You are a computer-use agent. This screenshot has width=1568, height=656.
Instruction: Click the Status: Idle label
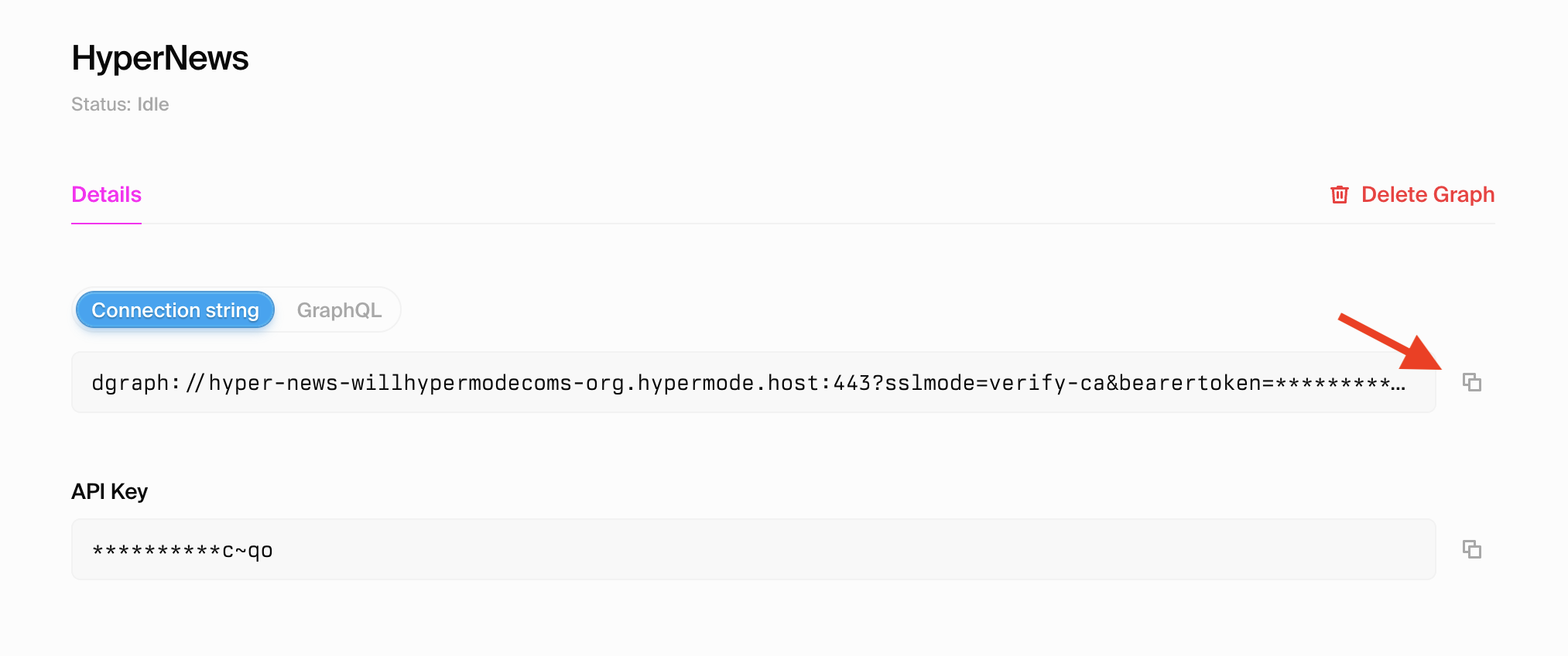click(120, 104)
